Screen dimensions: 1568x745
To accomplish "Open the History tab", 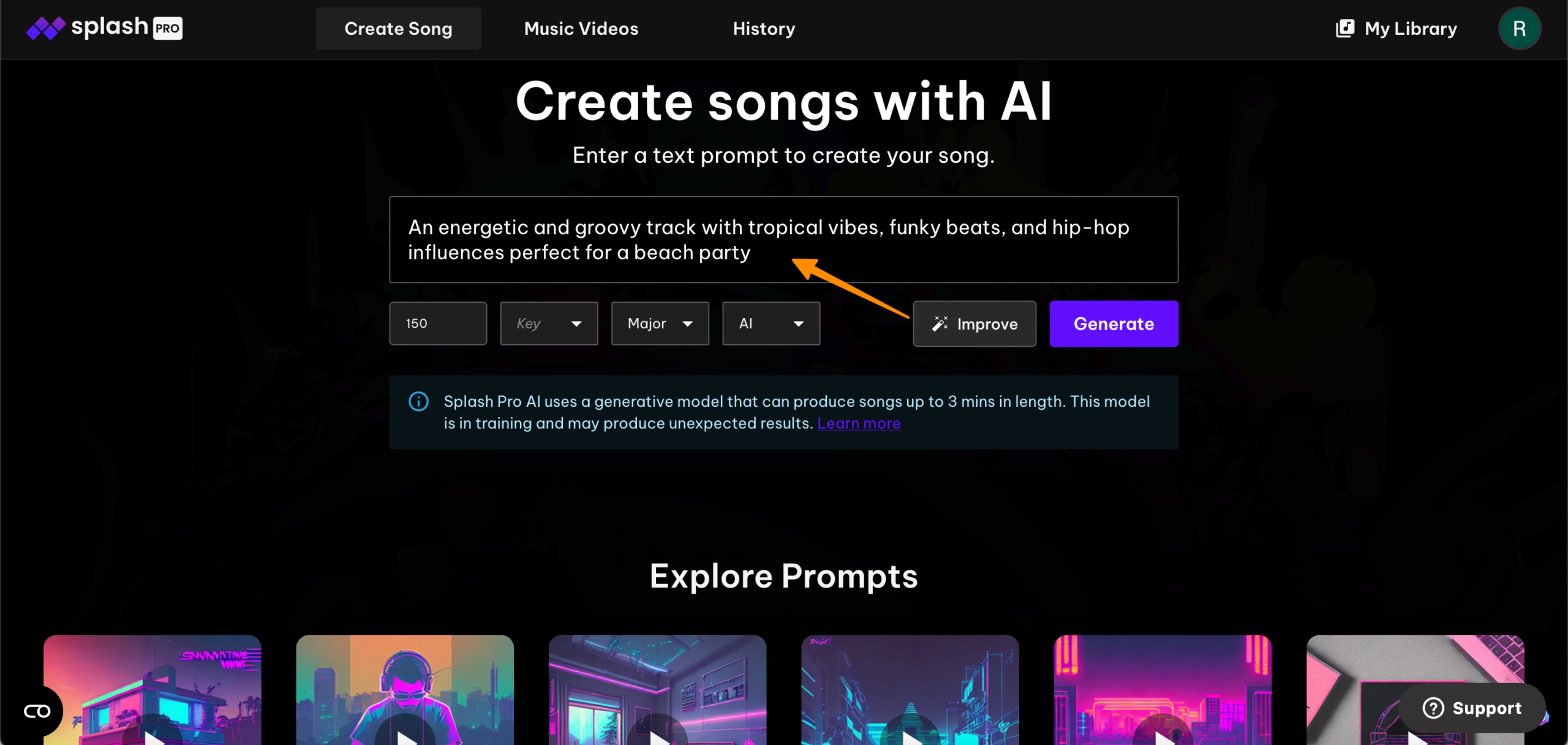I will pos(764,29).
